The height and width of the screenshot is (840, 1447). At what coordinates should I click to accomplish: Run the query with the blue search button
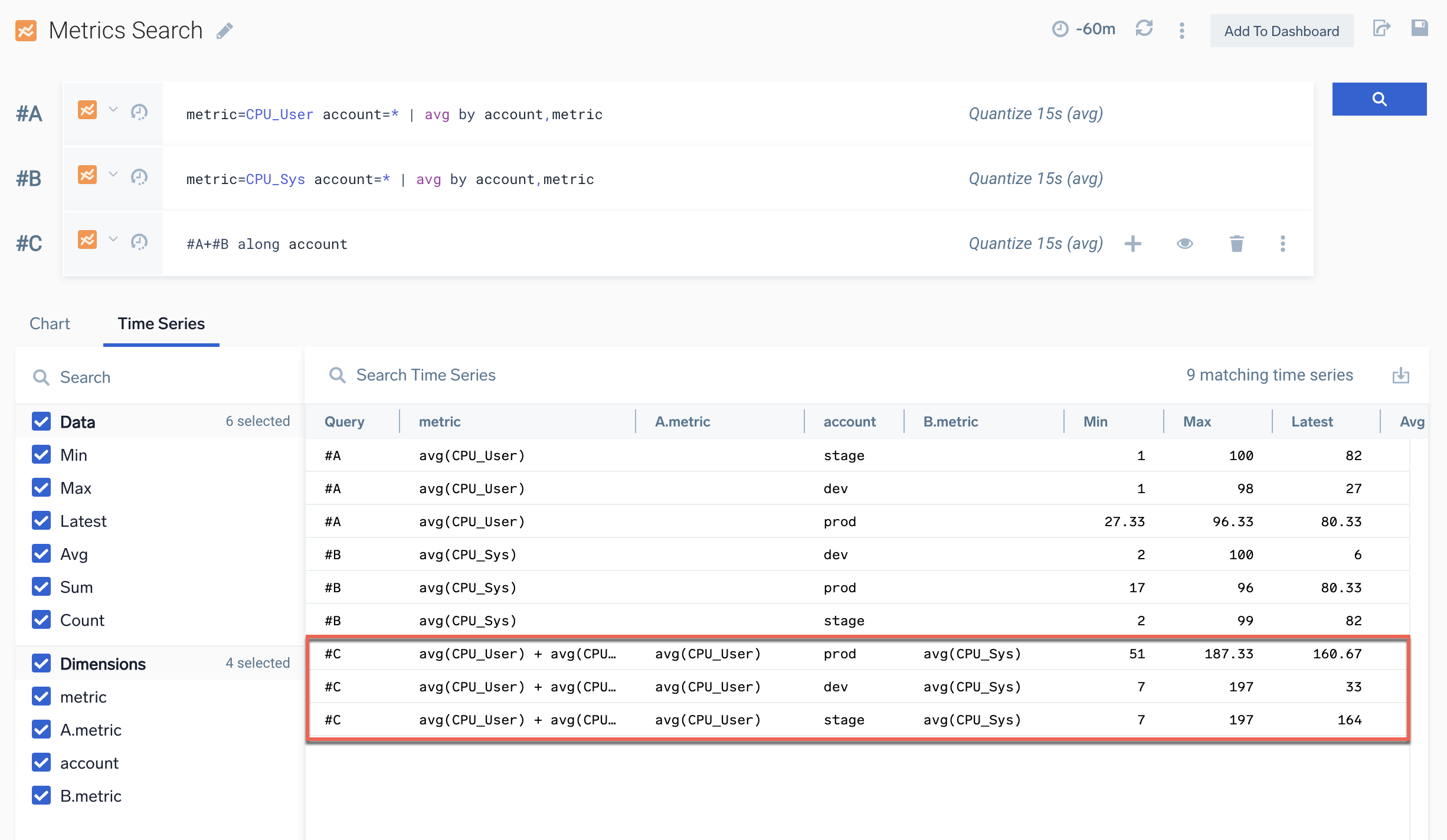[1379, 99]
